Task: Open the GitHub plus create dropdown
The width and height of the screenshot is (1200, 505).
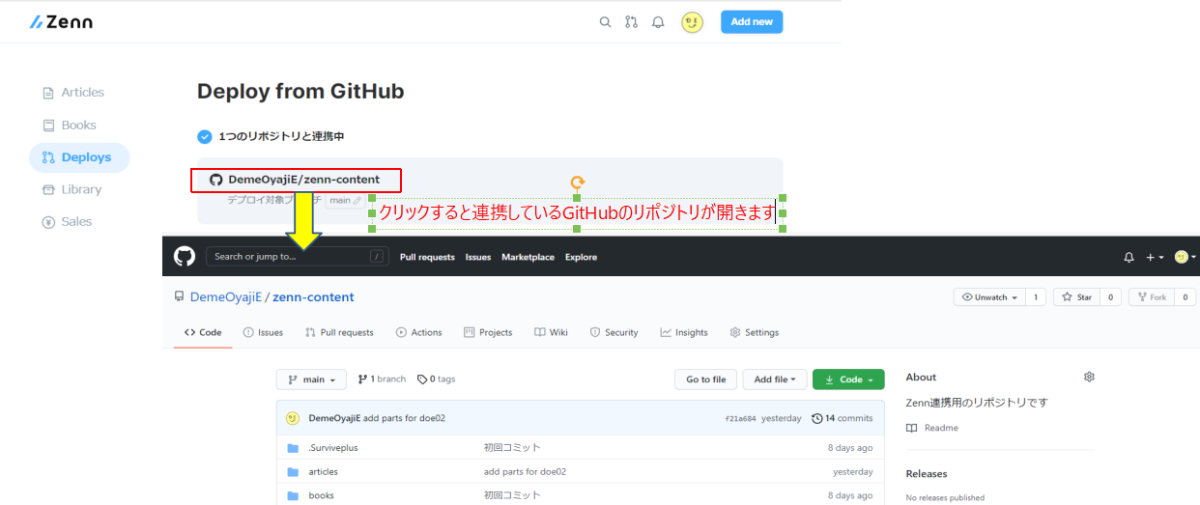Action: coord(1154,257)
